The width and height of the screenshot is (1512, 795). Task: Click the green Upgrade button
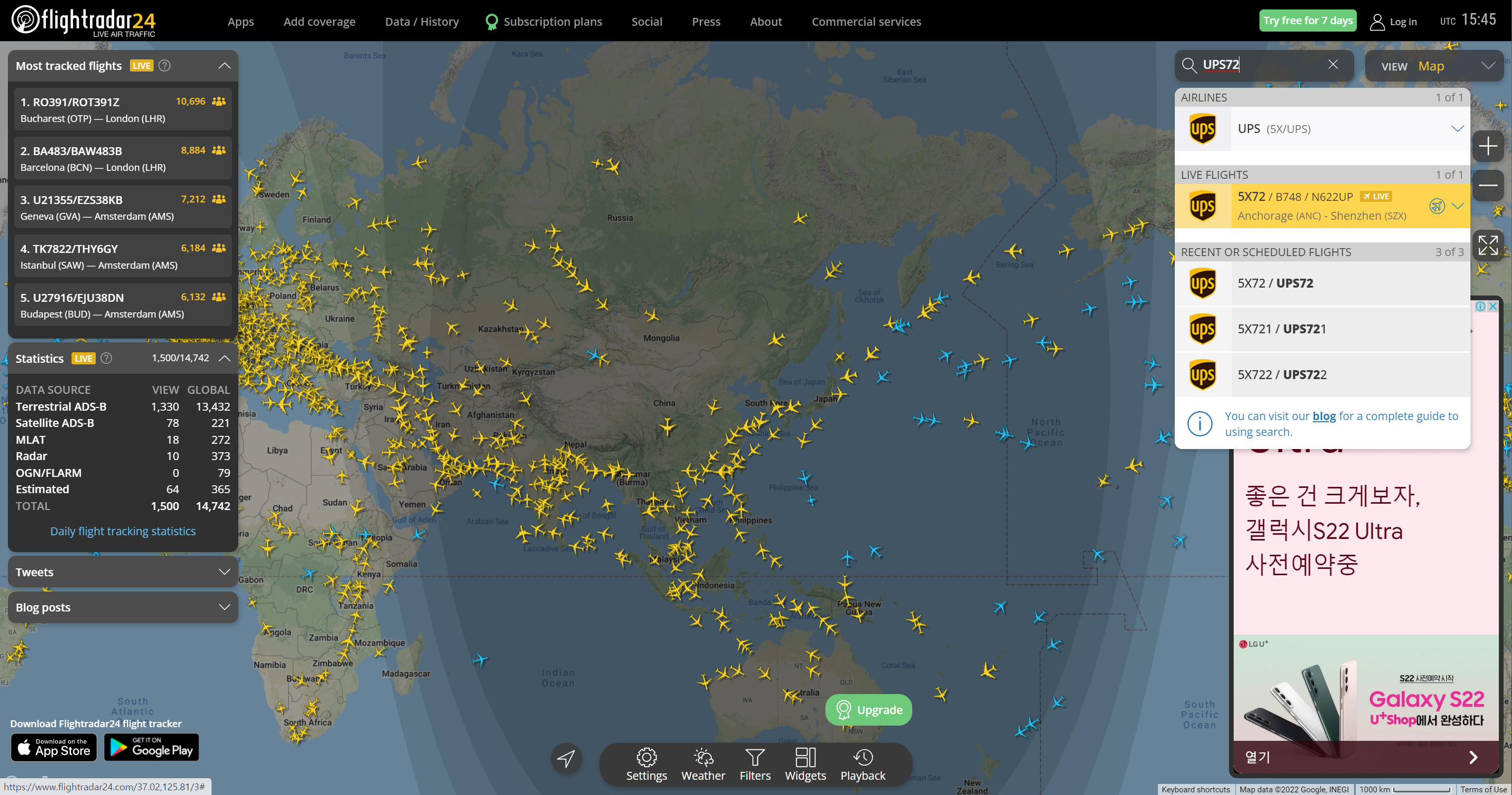[x=868, y=709]
